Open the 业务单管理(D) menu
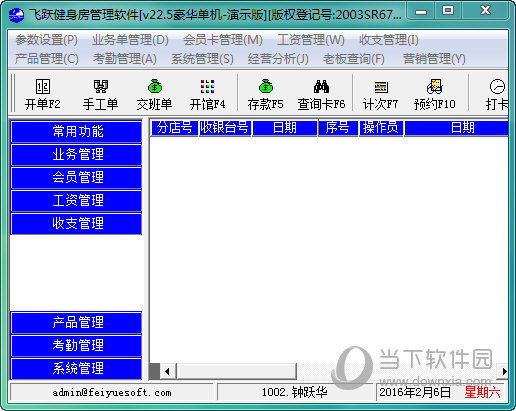The image size is (516, 411). coord(130,40)
